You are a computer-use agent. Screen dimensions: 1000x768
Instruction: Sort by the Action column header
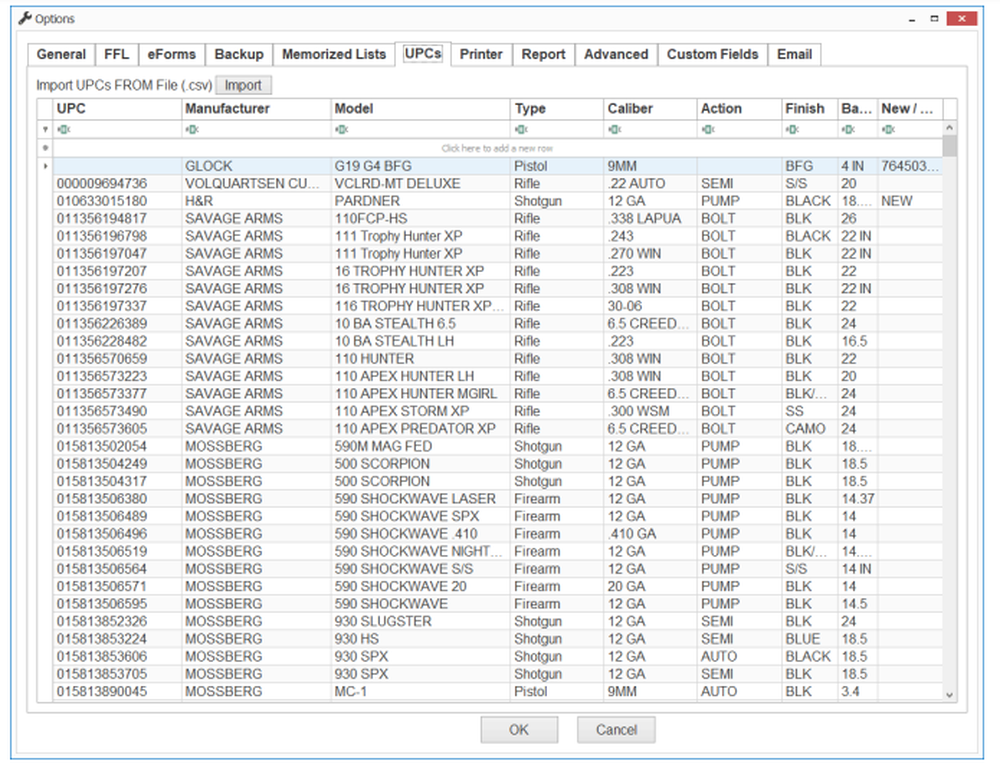(x=740, y=108)
